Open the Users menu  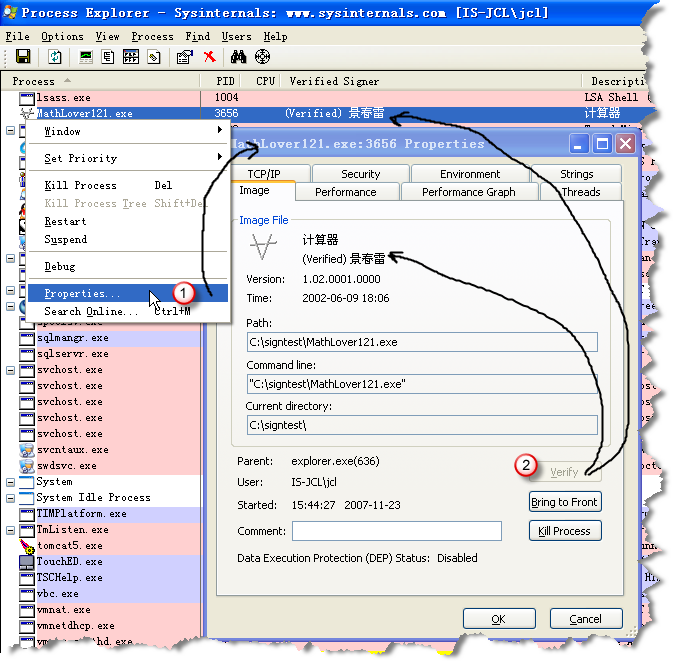(236, 36)
